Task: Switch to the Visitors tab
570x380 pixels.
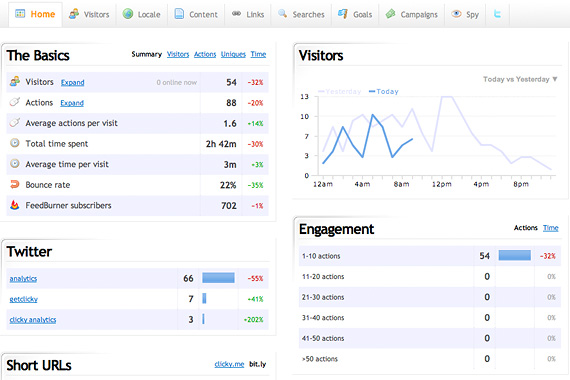Action: point(89,14)
